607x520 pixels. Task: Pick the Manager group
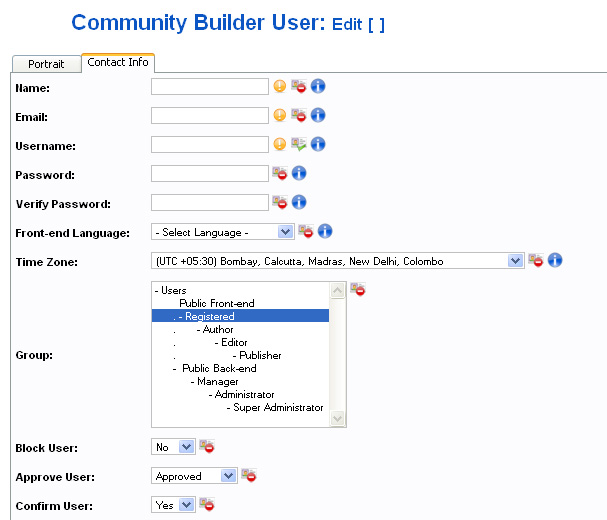[x=240, y=381]
